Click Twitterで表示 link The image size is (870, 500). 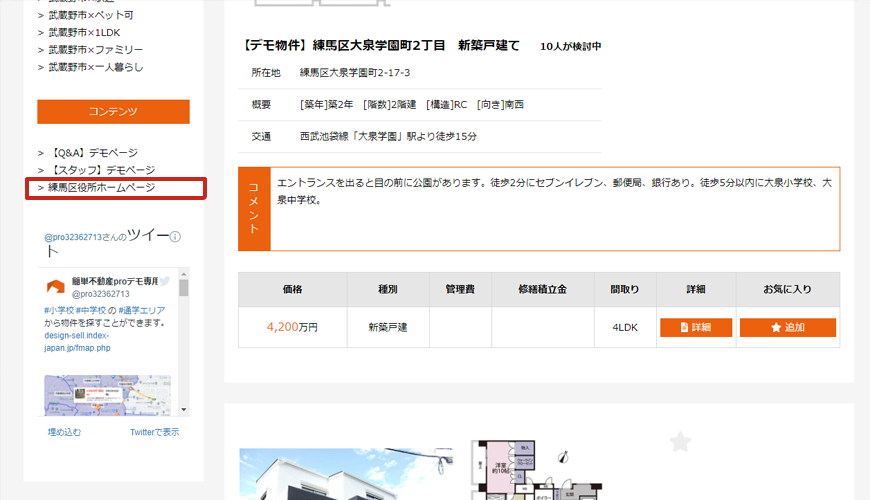tap(154, 432)
